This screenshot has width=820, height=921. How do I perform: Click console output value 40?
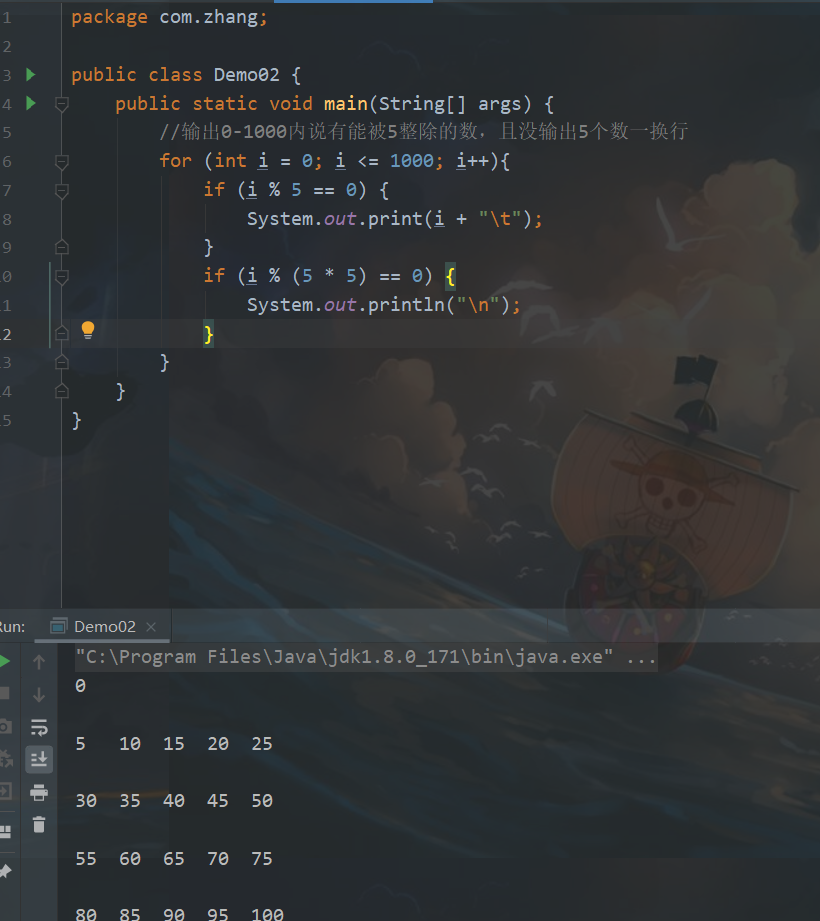174,801
